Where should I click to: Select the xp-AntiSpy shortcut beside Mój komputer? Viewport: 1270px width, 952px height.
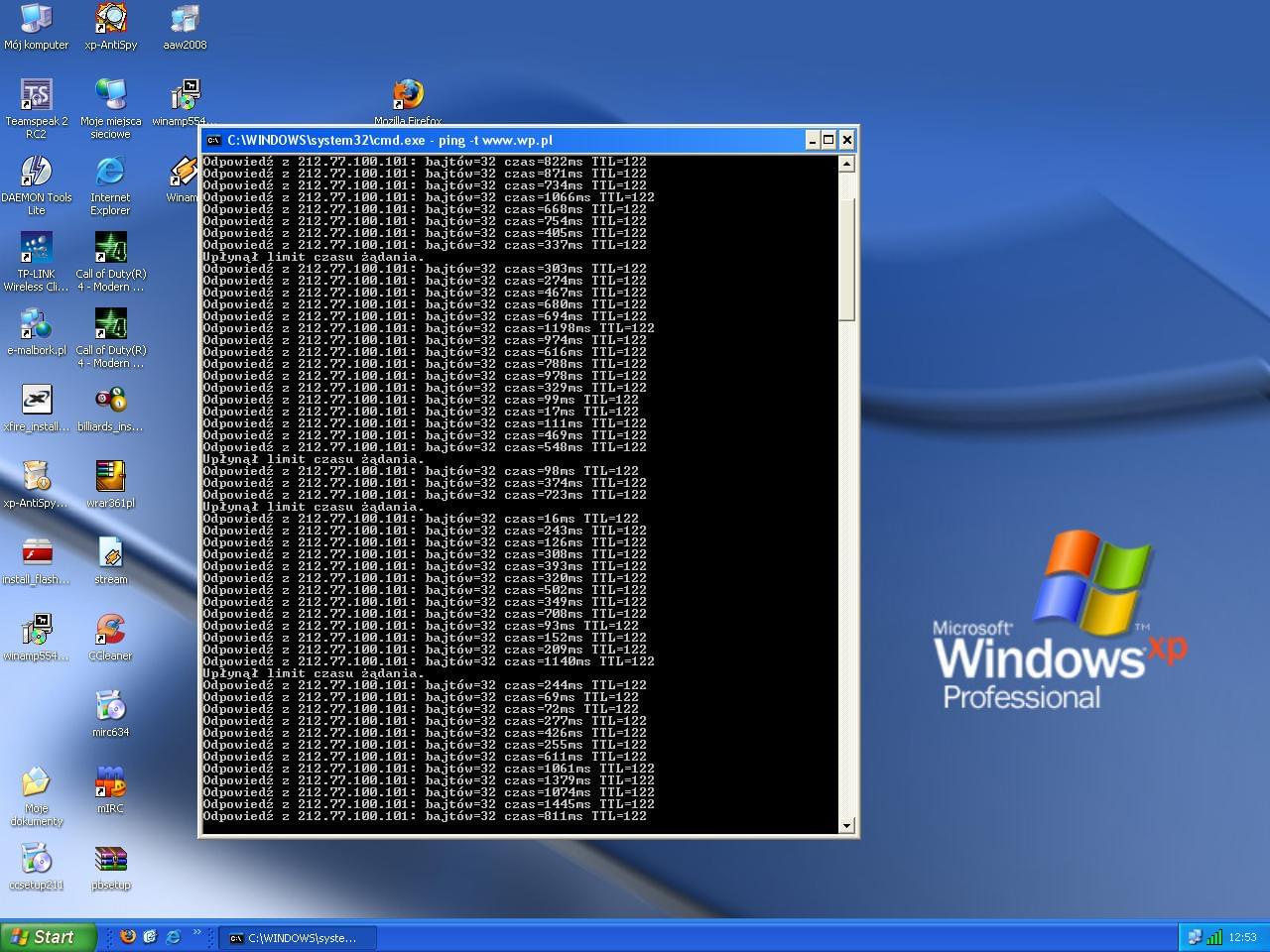click(x=110, y=26)
